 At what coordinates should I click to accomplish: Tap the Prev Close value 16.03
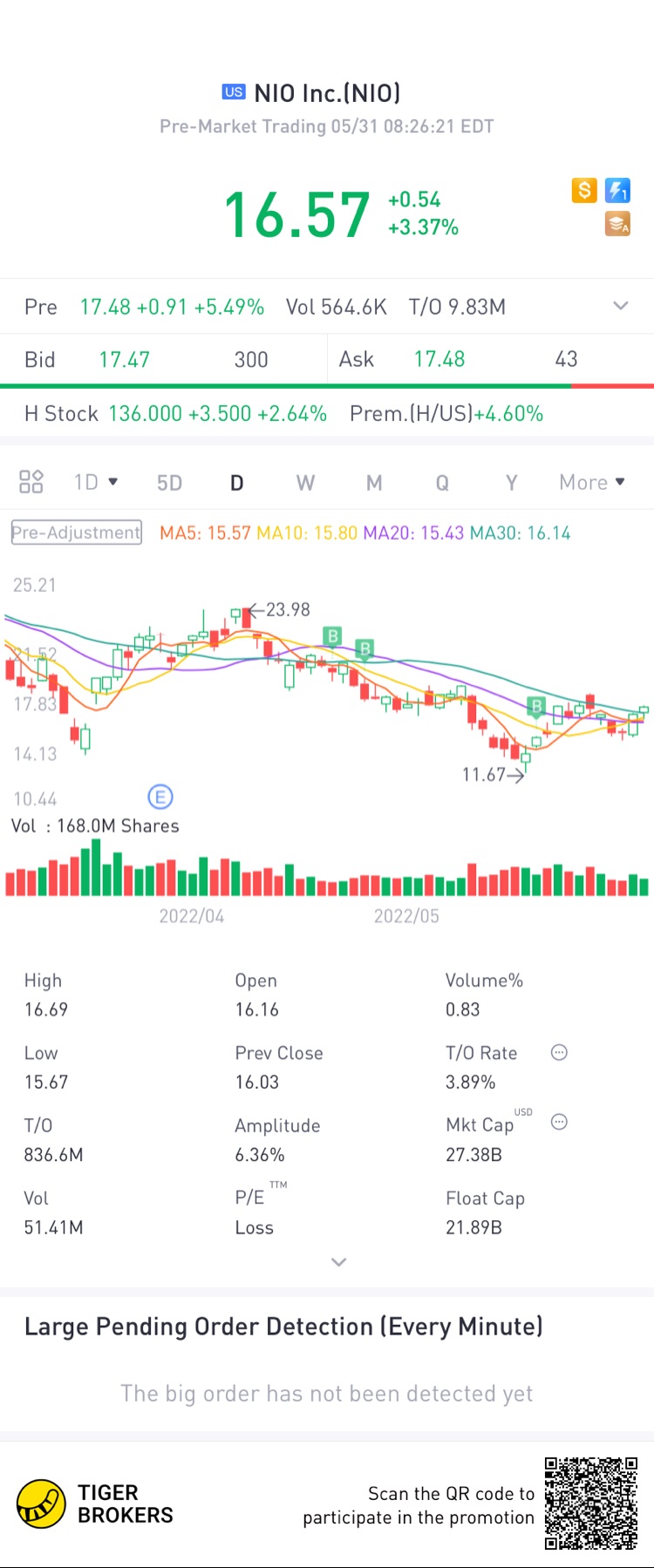click(x=257, y=1082)
